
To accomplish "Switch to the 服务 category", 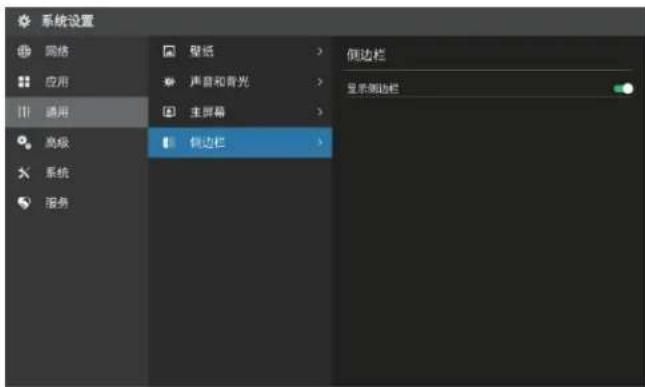I will coord(77,203).
